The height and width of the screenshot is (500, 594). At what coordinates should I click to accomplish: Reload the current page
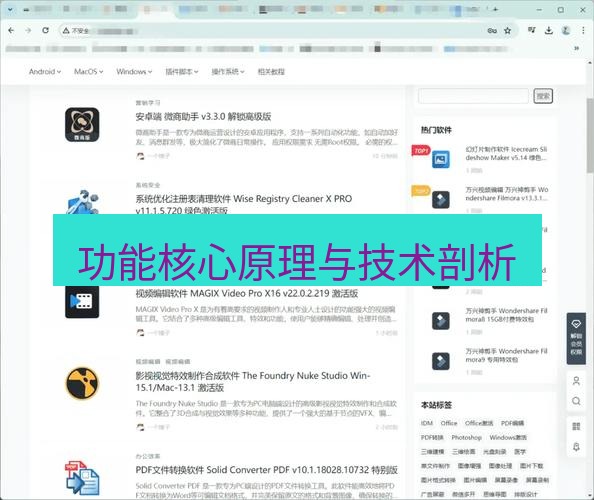click(x=45, y=30)
